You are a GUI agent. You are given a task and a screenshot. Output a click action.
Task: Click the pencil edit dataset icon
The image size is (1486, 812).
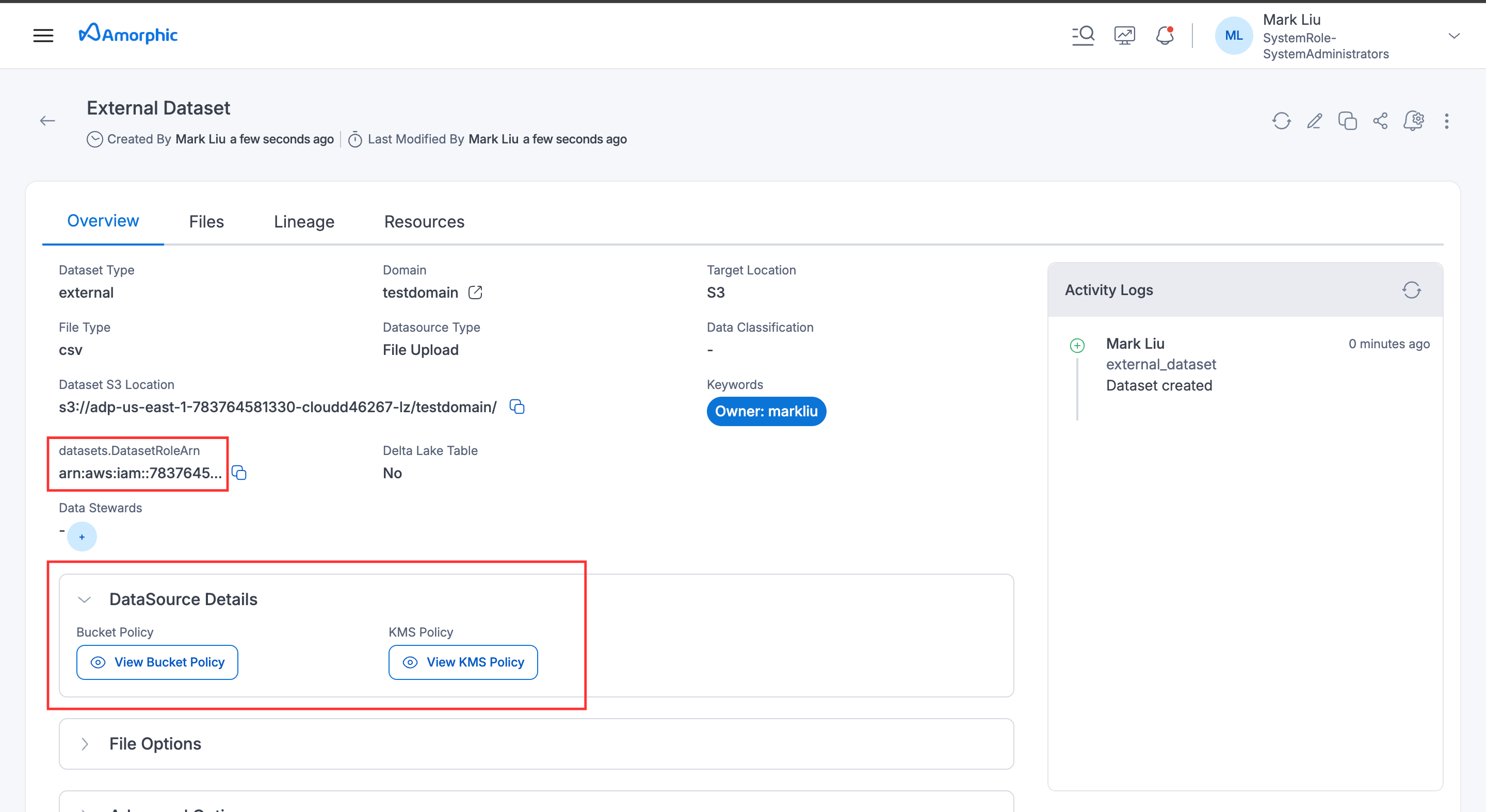(1315, 121)
